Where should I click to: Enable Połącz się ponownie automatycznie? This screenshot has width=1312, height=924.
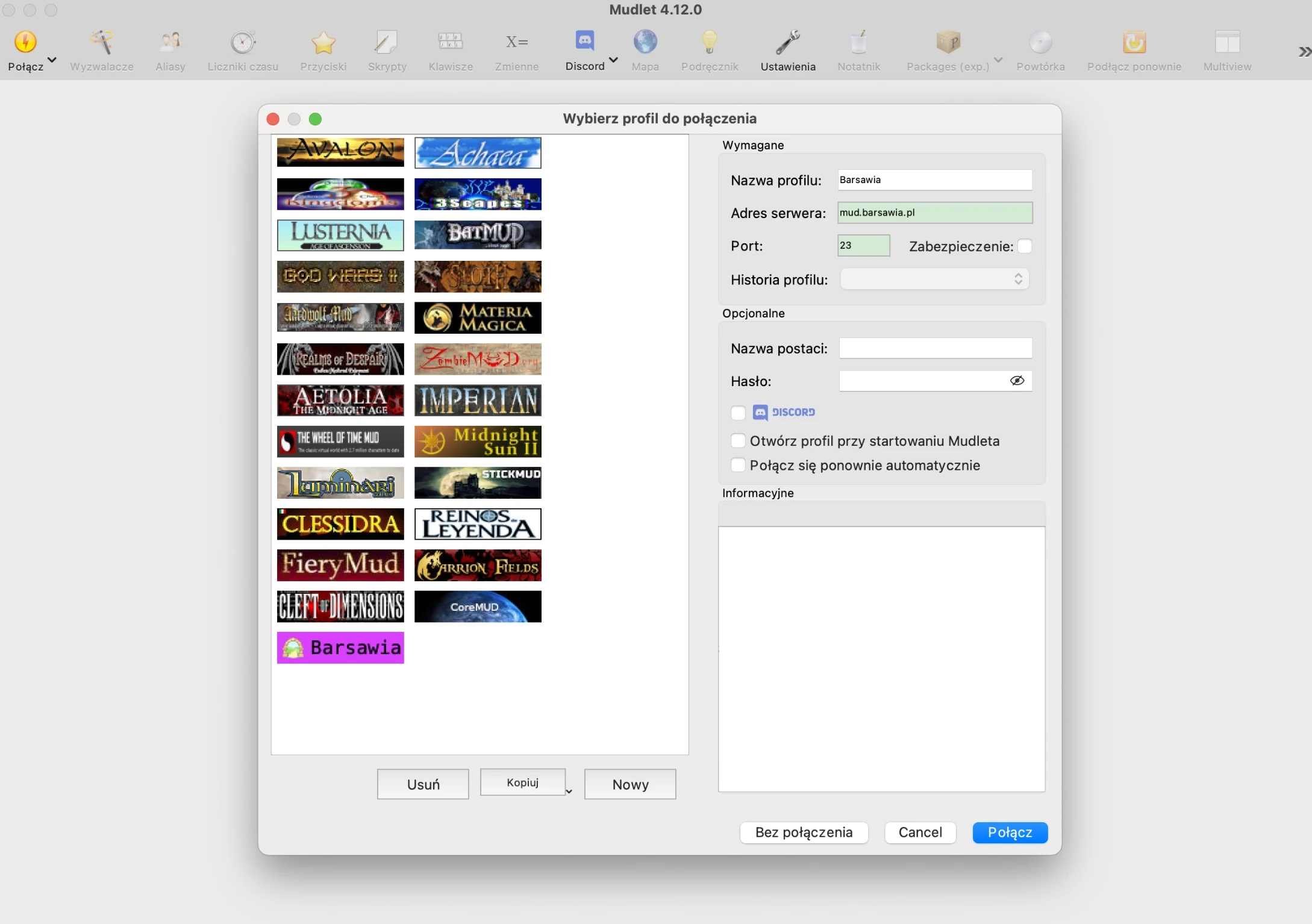[x=738, y=465]
